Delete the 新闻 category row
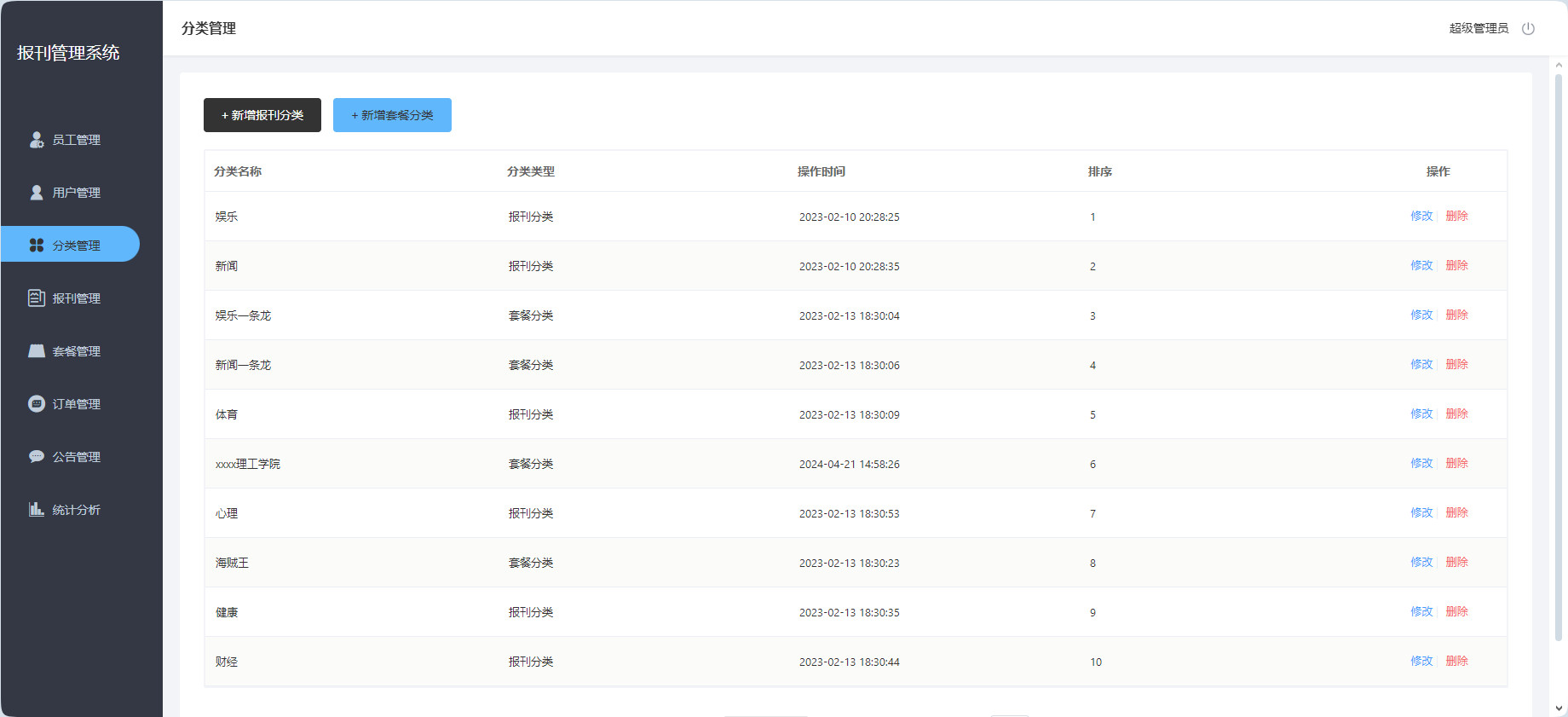This screenshot has height=717, width=1568. (x=1456, y=266)
